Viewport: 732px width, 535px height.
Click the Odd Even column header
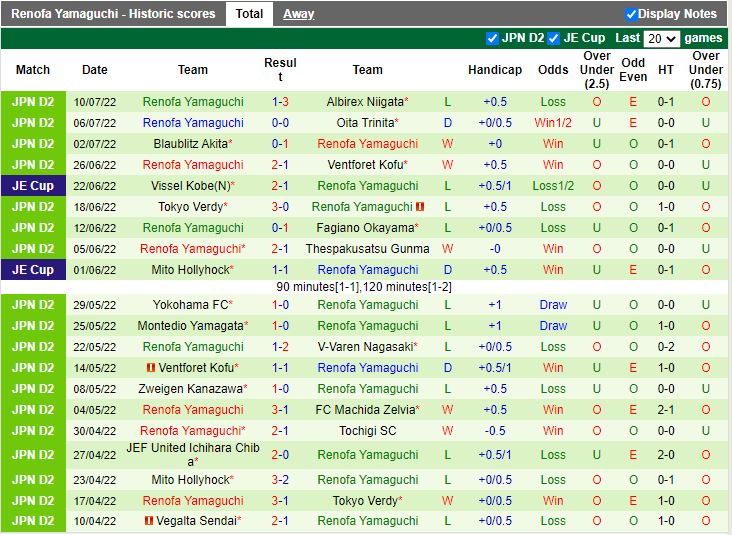[x=633, y=70]
